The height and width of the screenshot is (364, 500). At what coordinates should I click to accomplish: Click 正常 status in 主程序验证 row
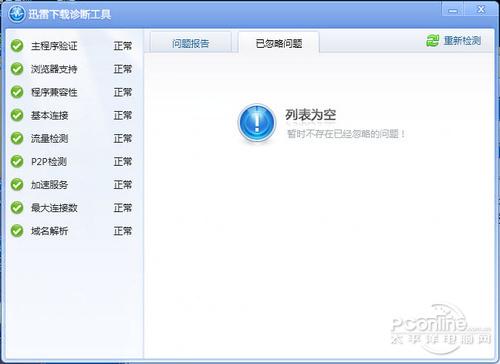point(123,46)
